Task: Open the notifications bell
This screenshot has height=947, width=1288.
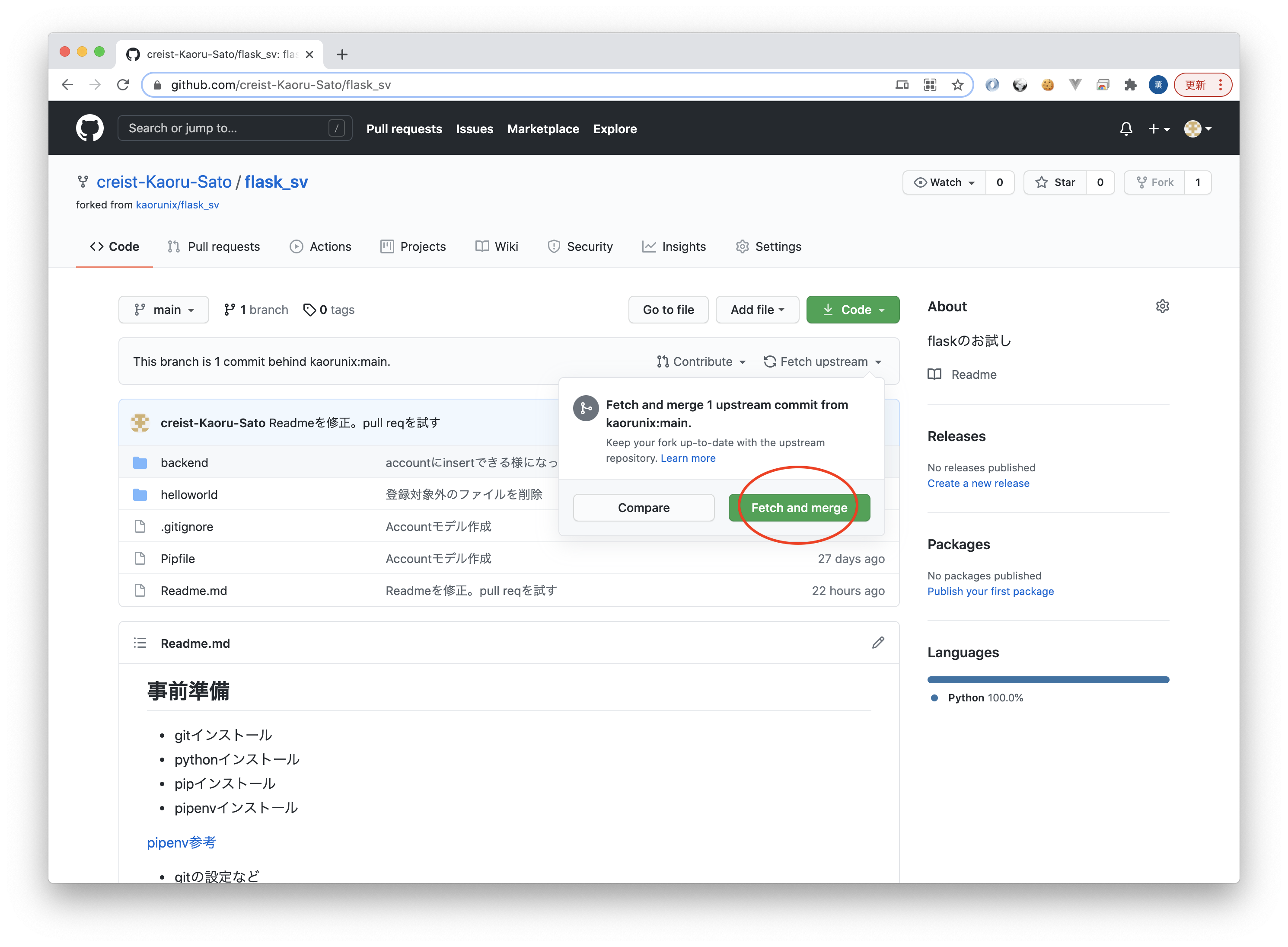Action: (x=1126, y=129)
